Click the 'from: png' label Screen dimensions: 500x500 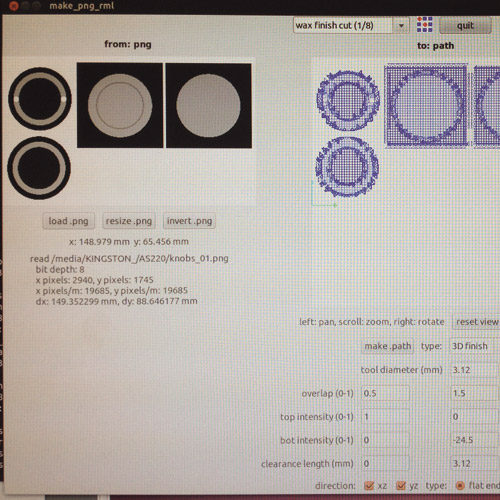128,44
